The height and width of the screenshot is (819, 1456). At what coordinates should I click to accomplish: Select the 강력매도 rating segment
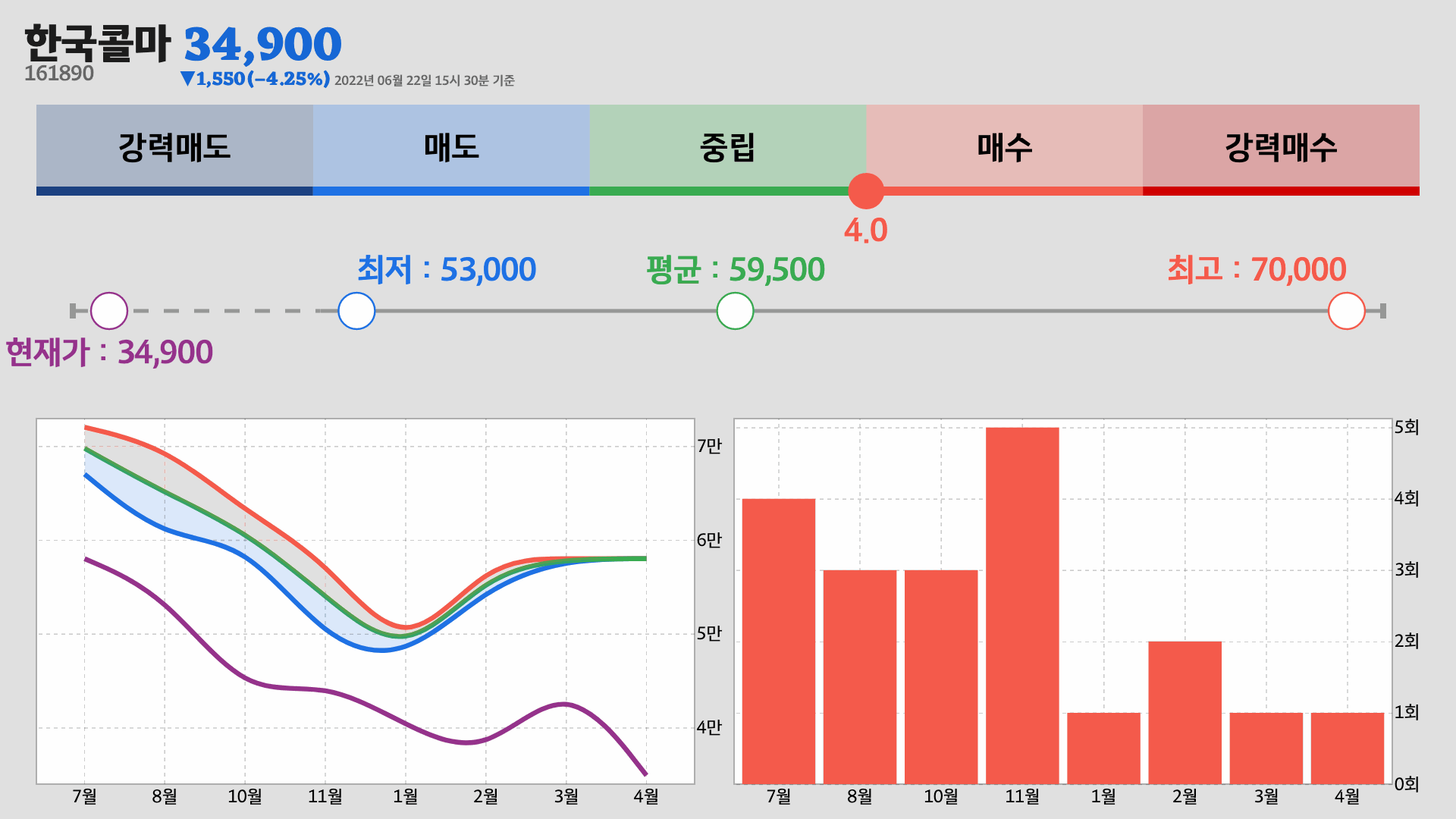174,149
